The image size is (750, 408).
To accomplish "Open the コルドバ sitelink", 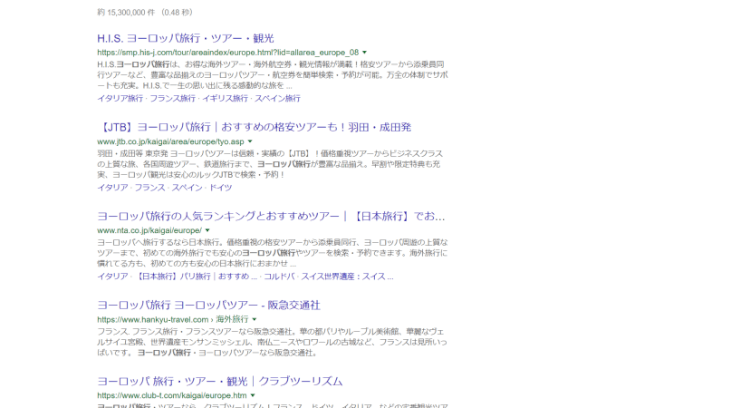I will click(x=279, y=276).
